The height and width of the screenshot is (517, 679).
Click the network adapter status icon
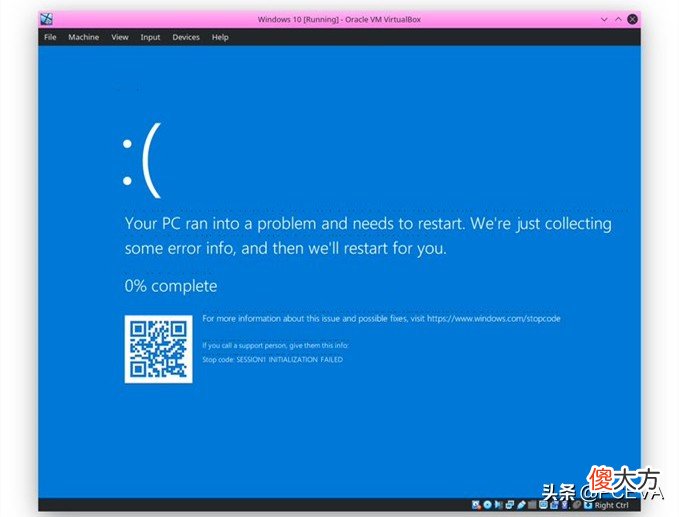(510, 505)
